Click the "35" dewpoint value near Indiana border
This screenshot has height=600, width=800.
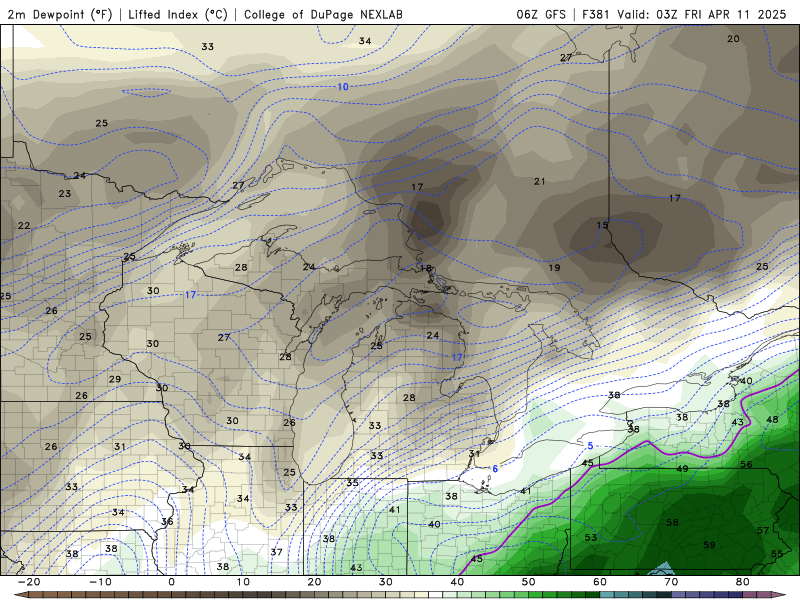(x=353, y=482)
